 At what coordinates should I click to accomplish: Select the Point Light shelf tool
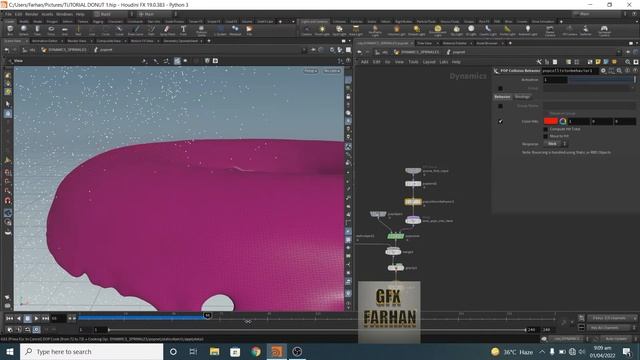[x=322, y=30]
